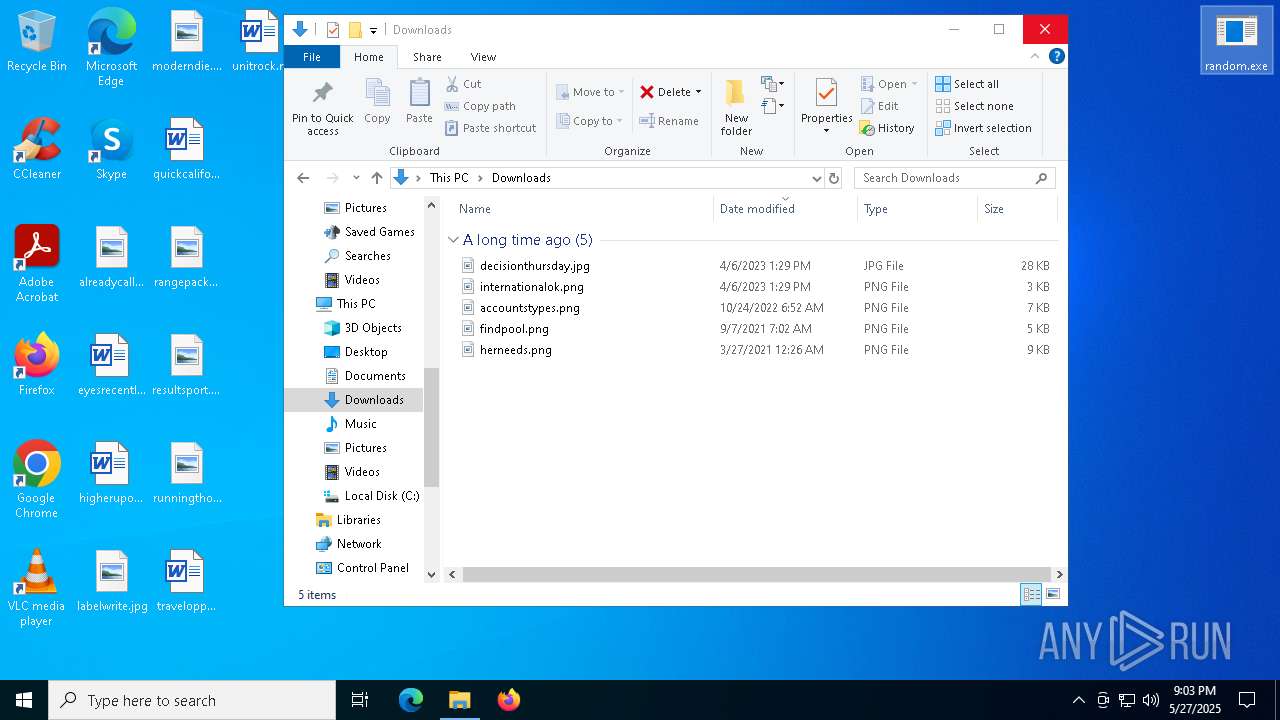Click Invert selection

(x=984, y=128)
